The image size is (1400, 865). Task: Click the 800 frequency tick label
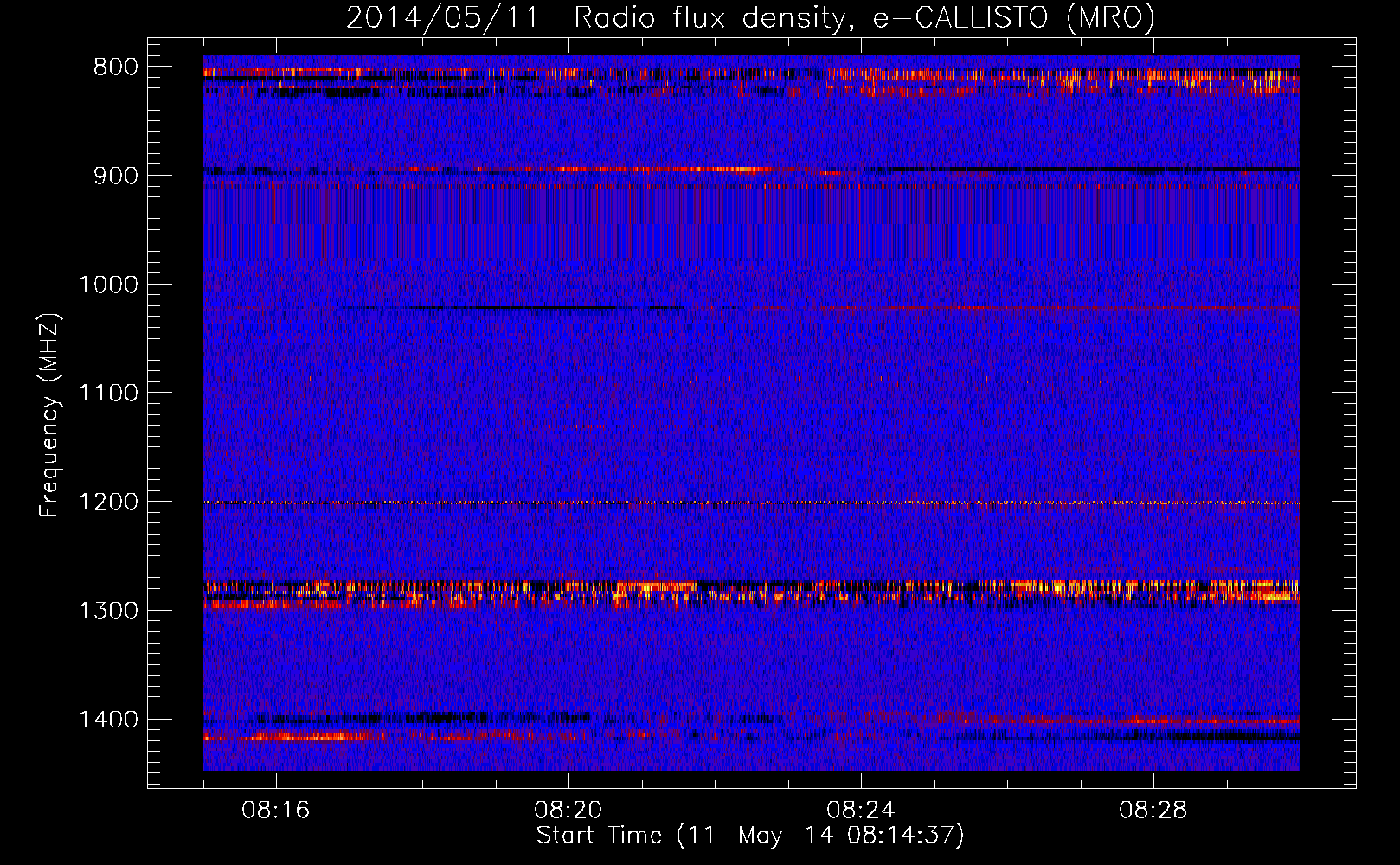(115, 67)
